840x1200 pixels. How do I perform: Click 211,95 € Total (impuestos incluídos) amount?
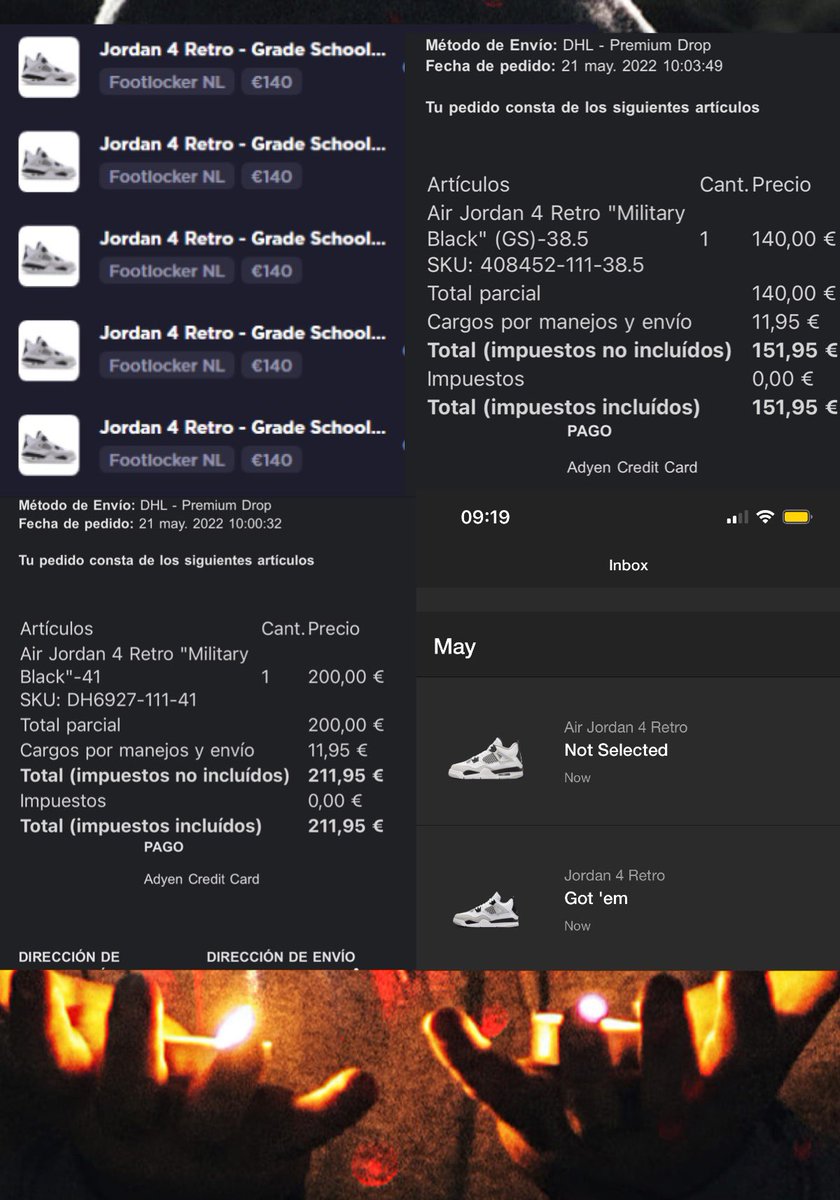(x=346, y=826)
